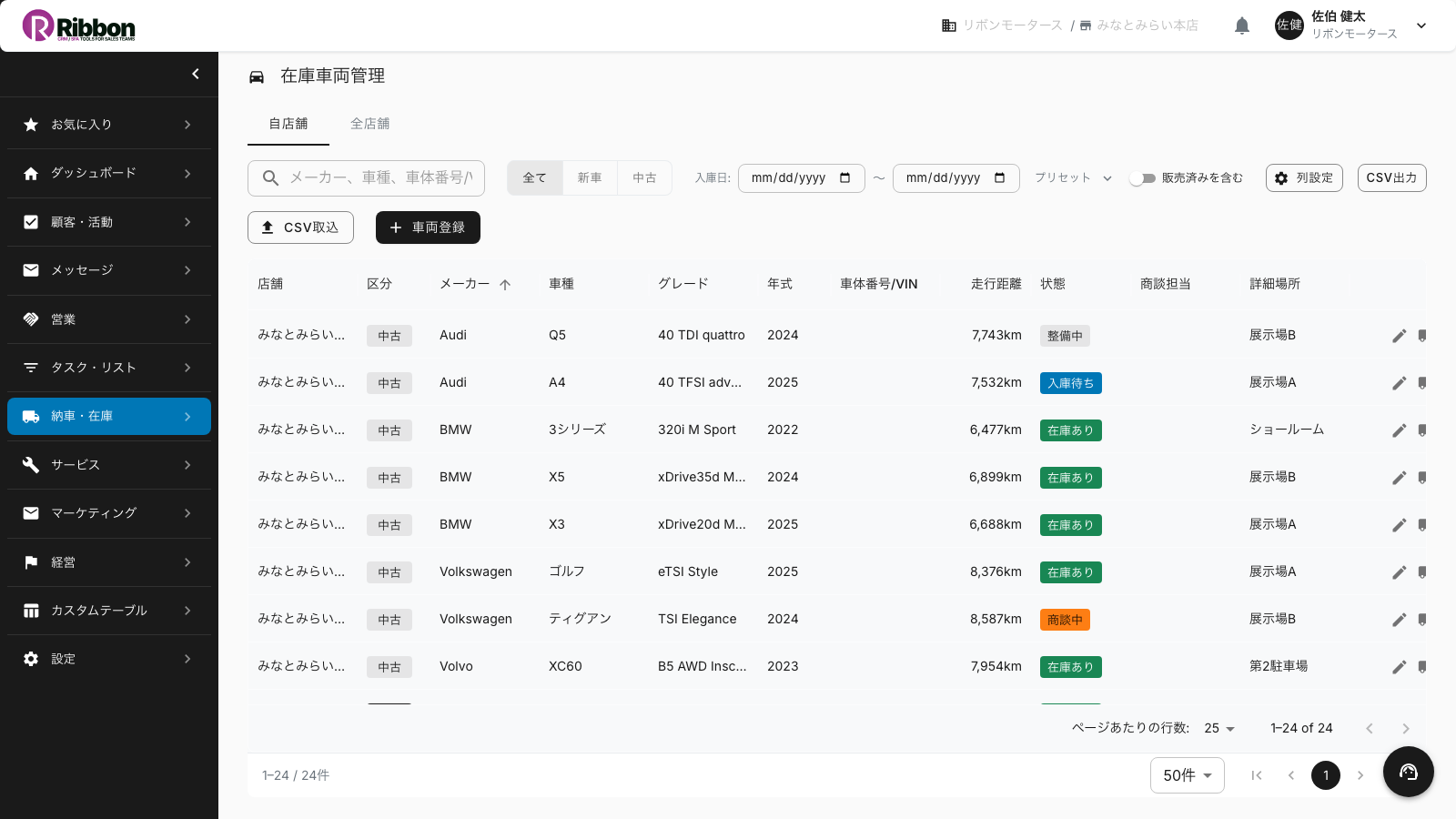Click the 320i M Sport grade cell
1456x819 pixels.
[x=697, y=430]
